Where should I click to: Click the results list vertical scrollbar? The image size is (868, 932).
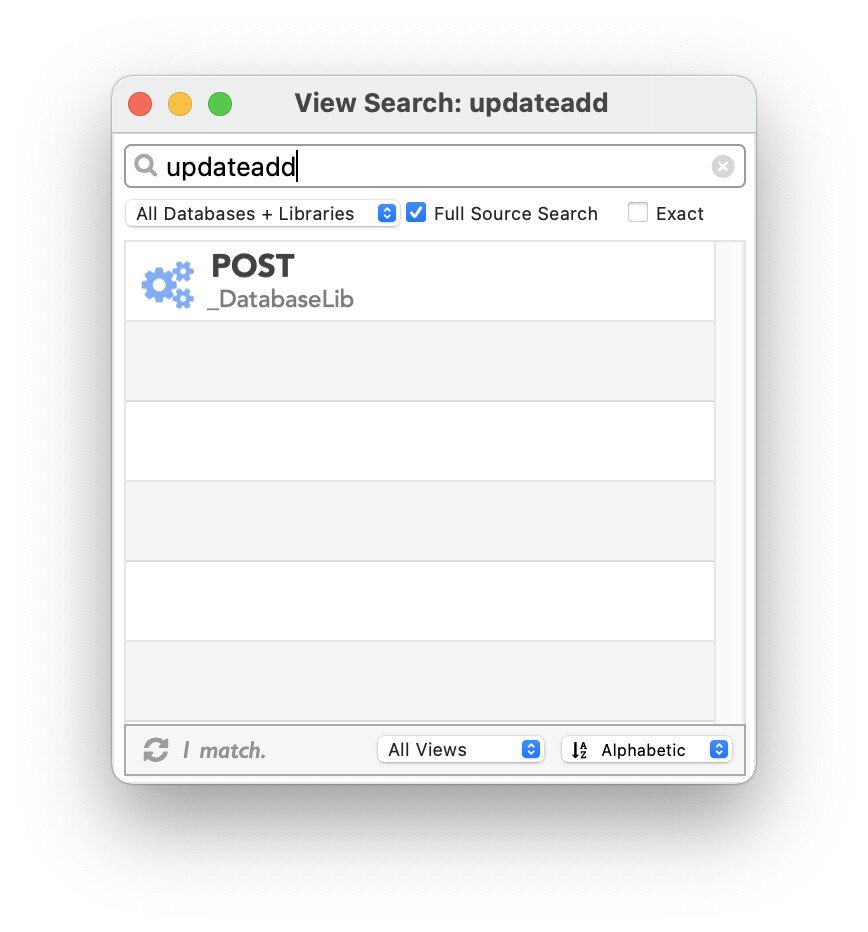pyautogui.click(x=729, y=481)
